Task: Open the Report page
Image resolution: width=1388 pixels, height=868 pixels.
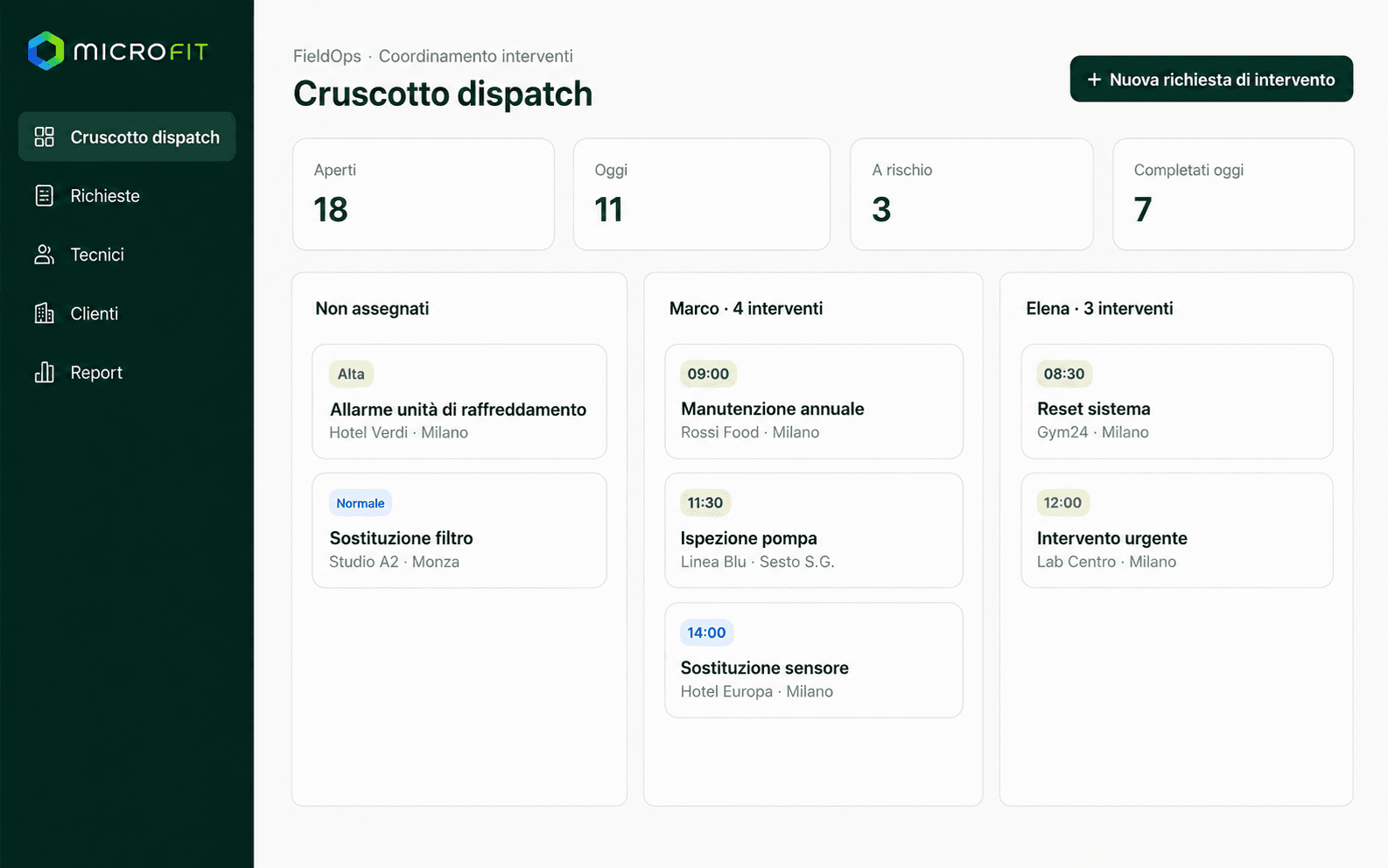Action: point(127,372)
